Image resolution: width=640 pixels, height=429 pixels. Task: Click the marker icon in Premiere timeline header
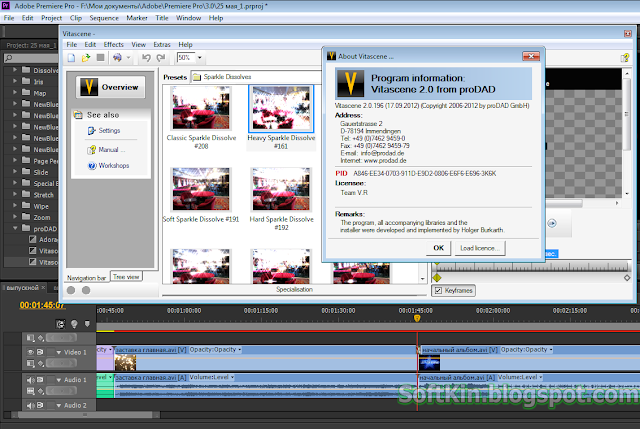click(87, 324)
